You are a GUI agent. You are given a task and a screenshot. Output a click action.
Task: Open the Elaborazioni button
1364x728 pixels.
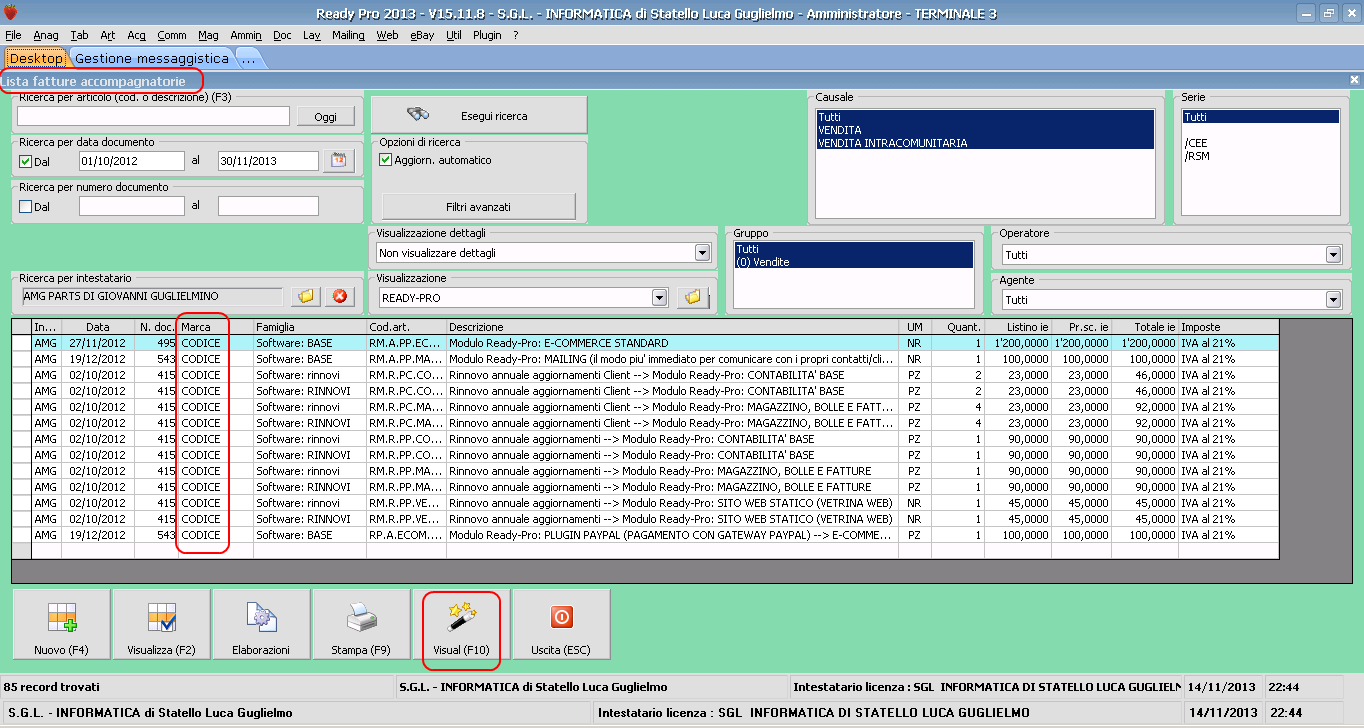click(261, 624)
